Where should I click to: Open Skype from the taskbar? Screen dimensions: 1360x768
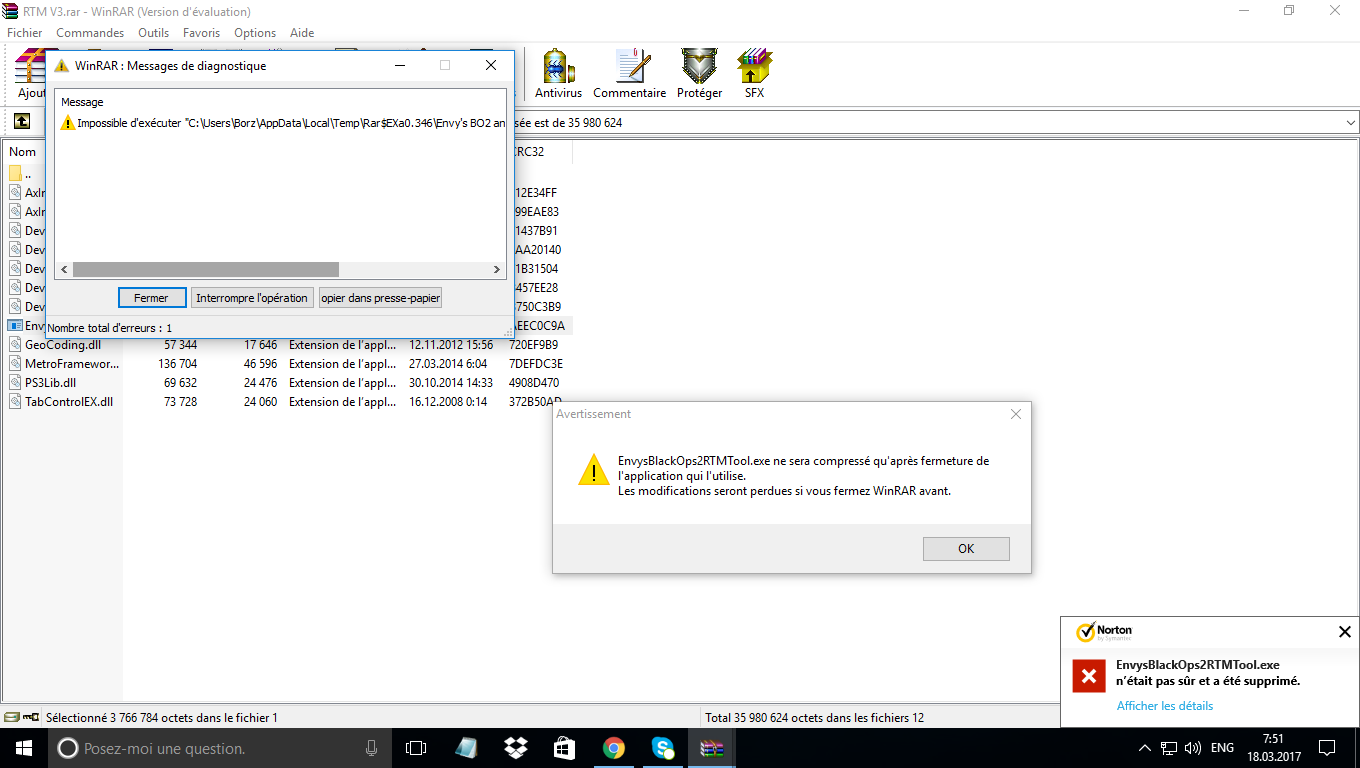(663, 748)
